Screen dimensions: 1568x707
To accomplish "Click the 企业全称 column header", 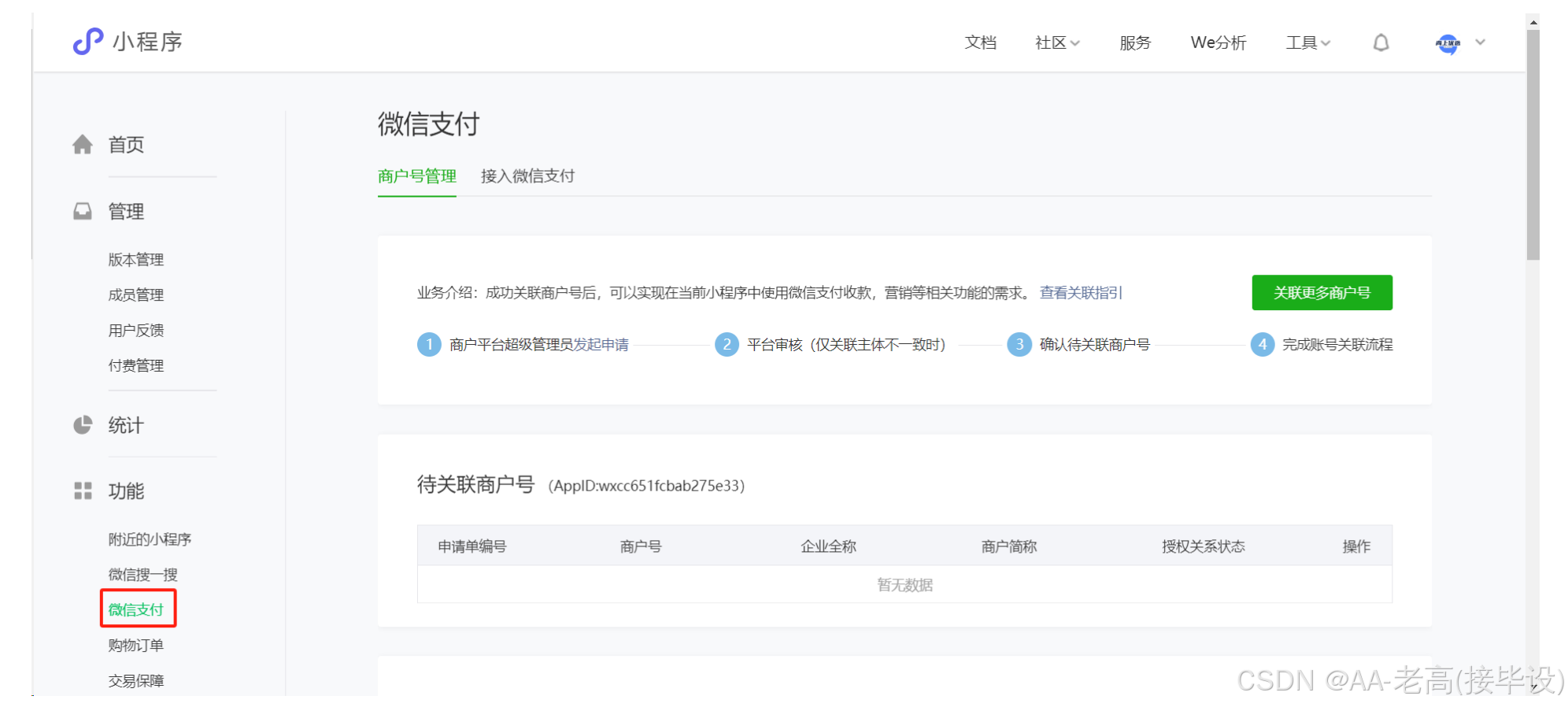I will pyautogui.click(x=828, y=546).
